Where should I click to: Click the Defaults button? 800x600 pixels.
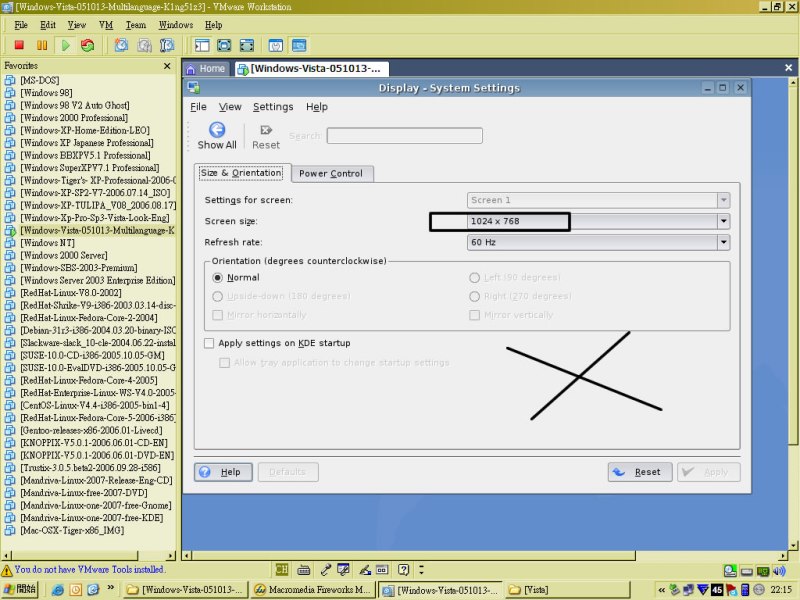coord(288,472)
